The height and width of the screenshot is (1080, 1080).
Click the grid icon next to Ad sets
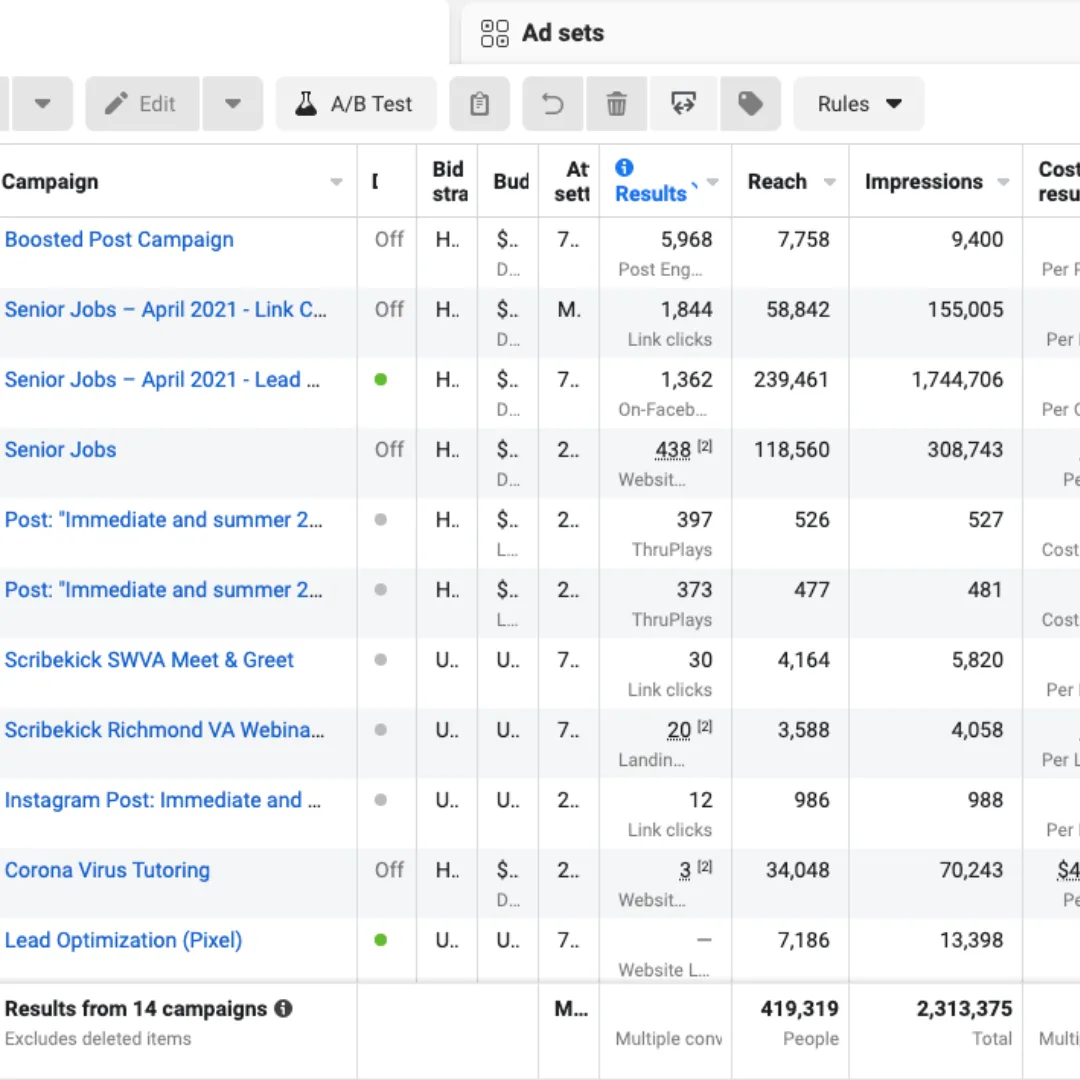494,33
